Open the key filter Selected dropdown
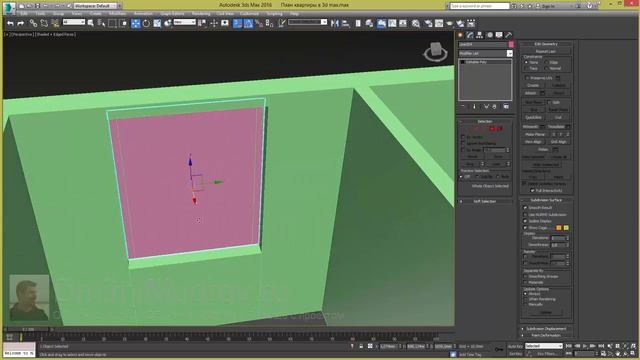The height and width of the screenshot is (360, 640). 544,346
